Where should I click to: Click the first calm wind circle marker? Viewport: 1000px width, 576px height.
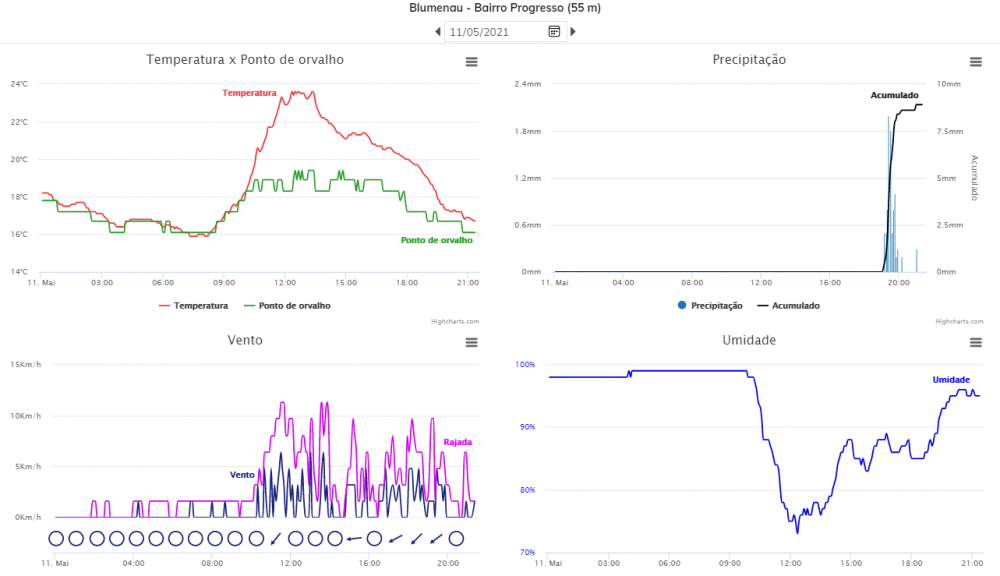[56, 539]
